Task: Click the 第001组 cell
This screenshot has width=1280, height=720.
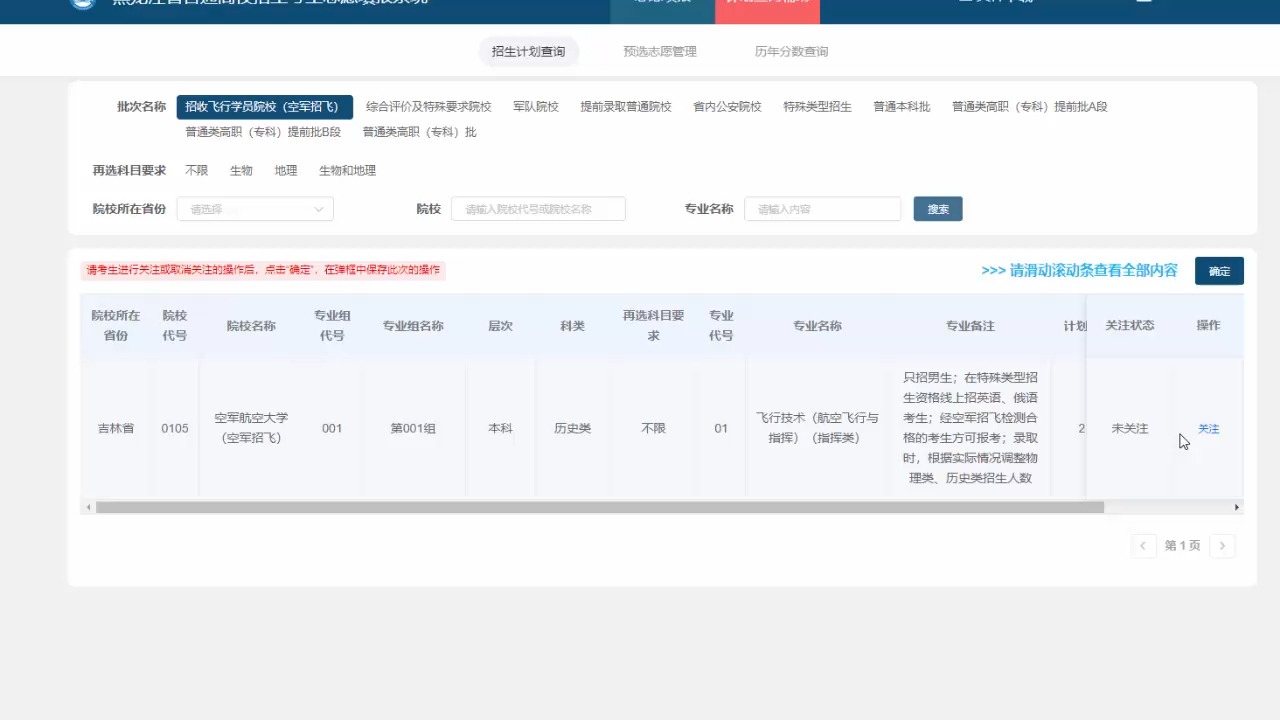Action: pyautogui.click(x=413, y=429)
